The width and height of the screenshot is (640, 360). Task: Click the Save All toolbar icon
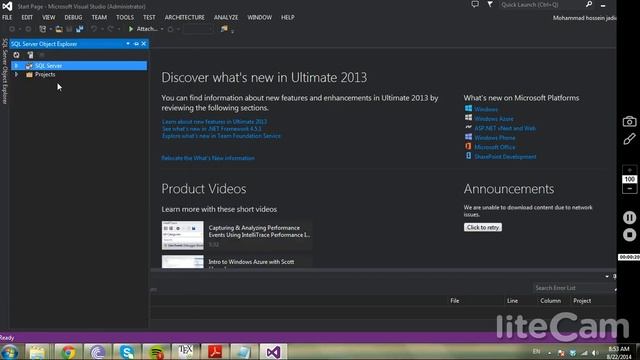tap(80, 29)
